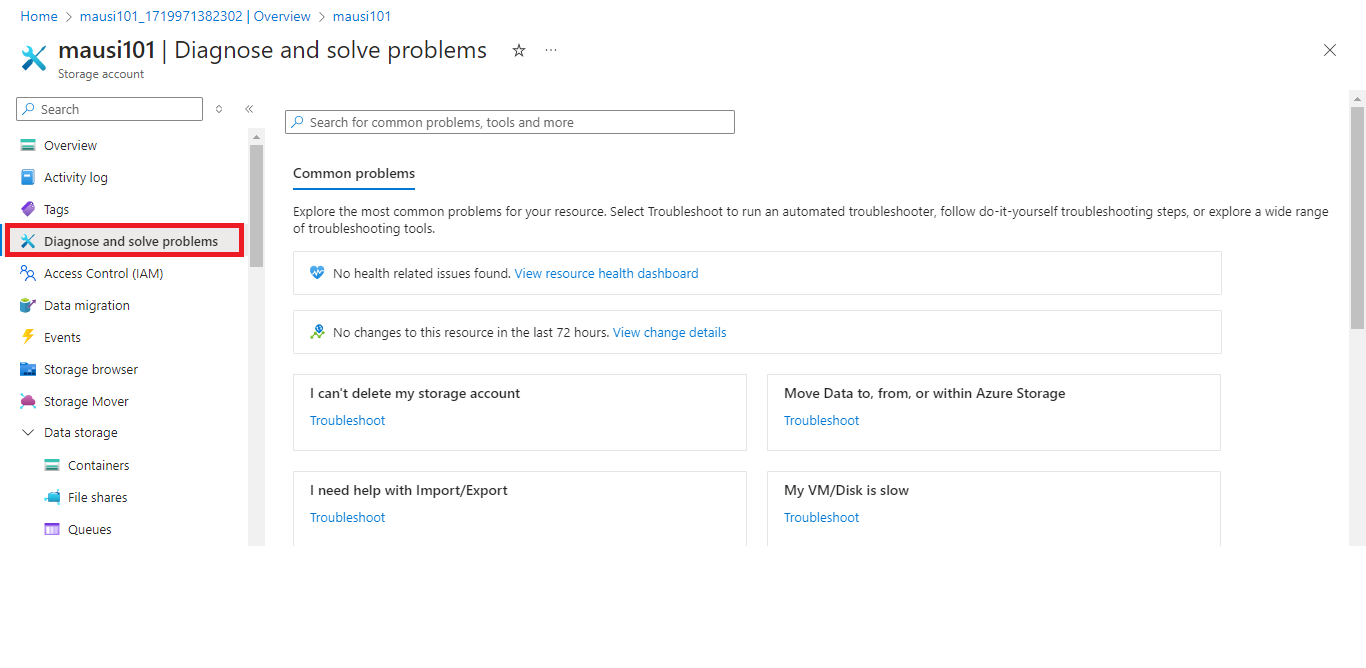Click View change details link
Image resolution: width=1366 pixels, height=668 pixels.
[x=669, y=332]
